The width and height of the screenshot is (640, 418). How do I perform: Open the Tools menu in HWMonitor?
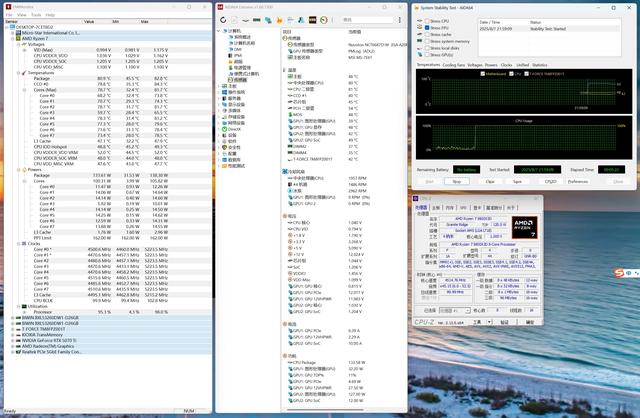click(36, 15)
